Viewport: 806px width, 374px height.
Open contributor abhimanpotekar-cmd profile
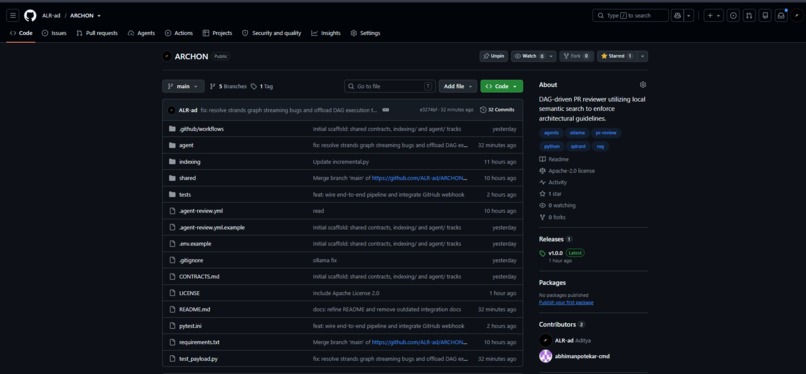[x=582, y=356]
